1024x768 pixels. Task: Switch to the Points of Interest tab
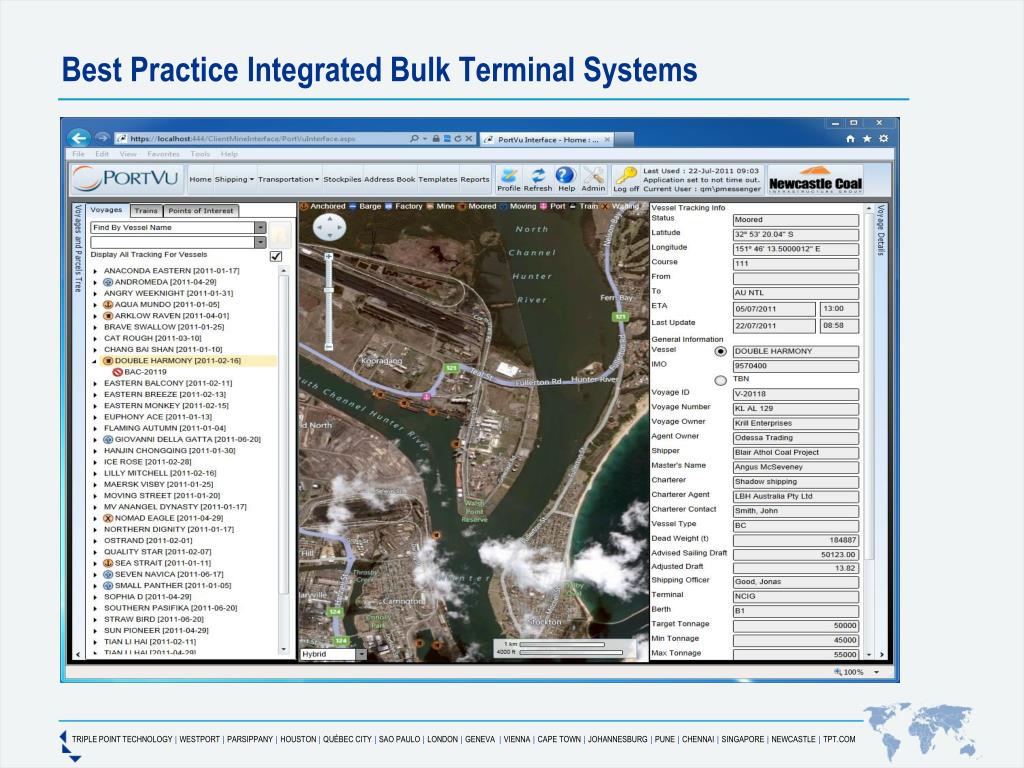click(x=200, y=210)
